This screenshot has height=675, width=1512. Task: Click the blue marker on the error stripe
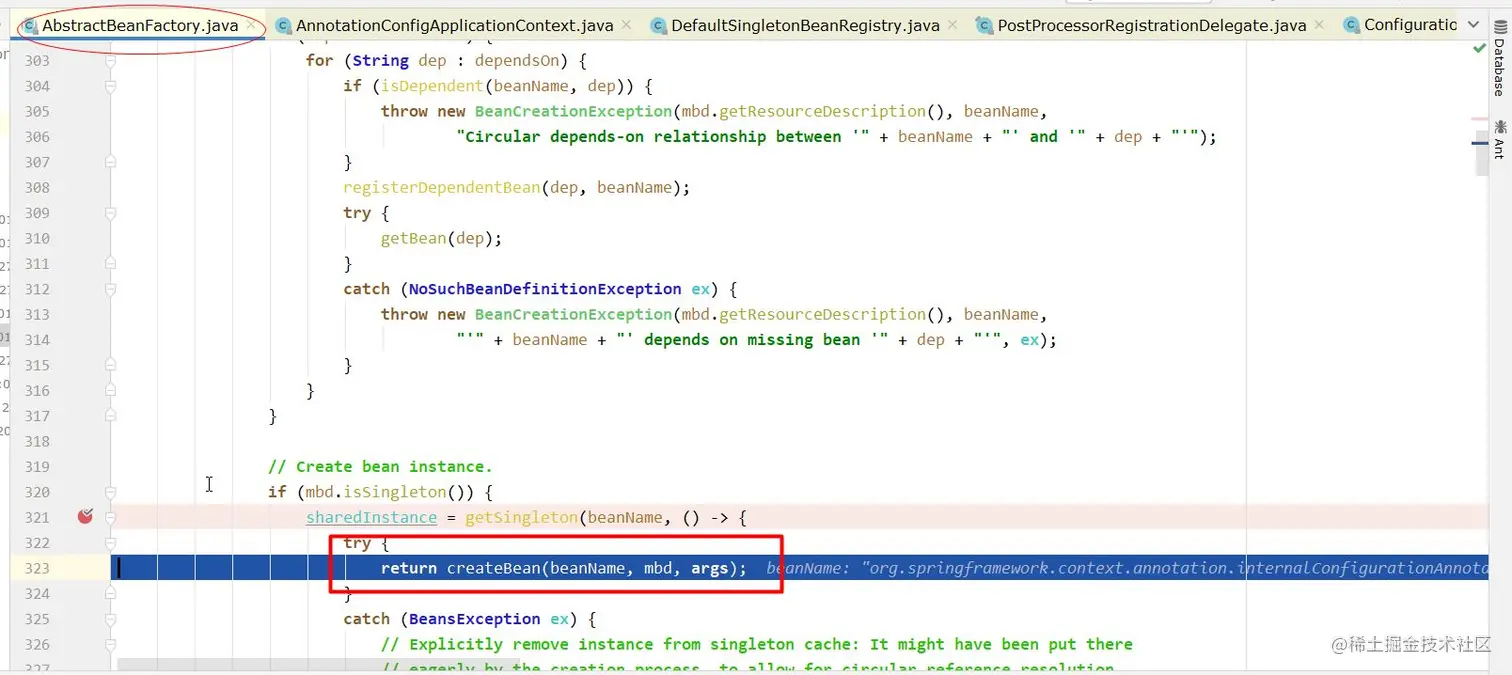1479,144
